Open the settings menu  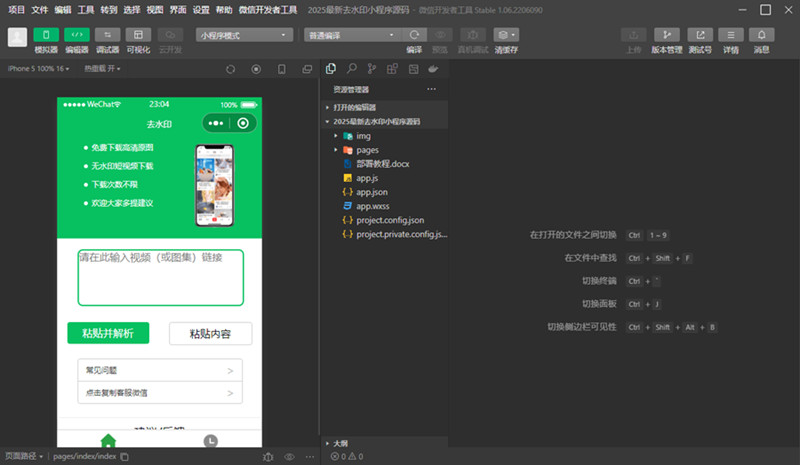201,10
